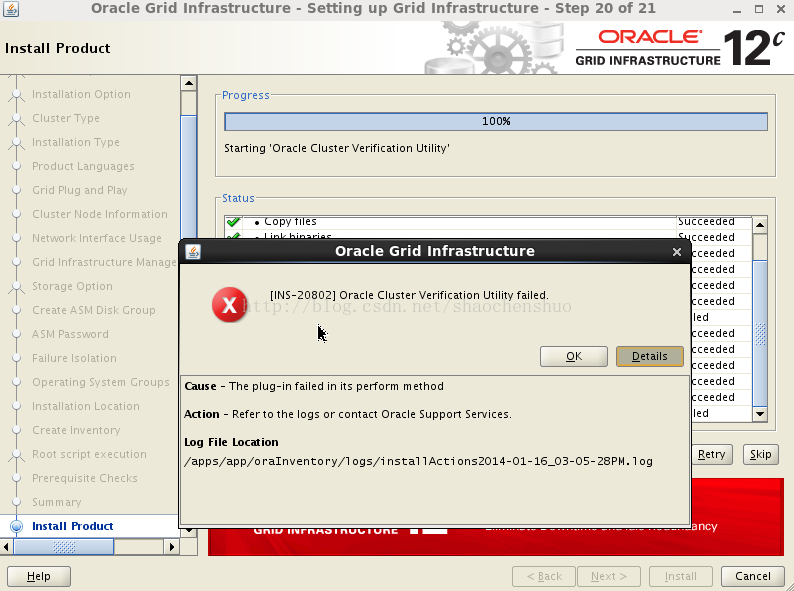Toggle the Details button in error dialog
Viewport: 794px width, 591px height.
pos(650,356)
